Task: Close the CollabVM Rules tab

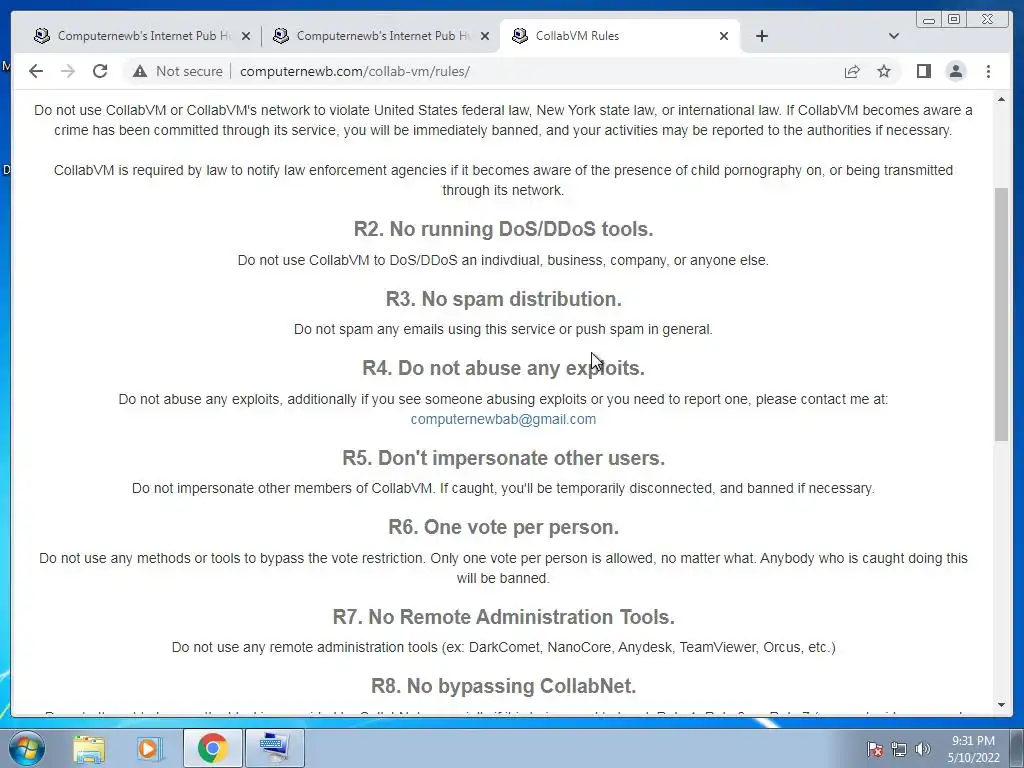Action: pyautogui.click(x=724, y=36)
